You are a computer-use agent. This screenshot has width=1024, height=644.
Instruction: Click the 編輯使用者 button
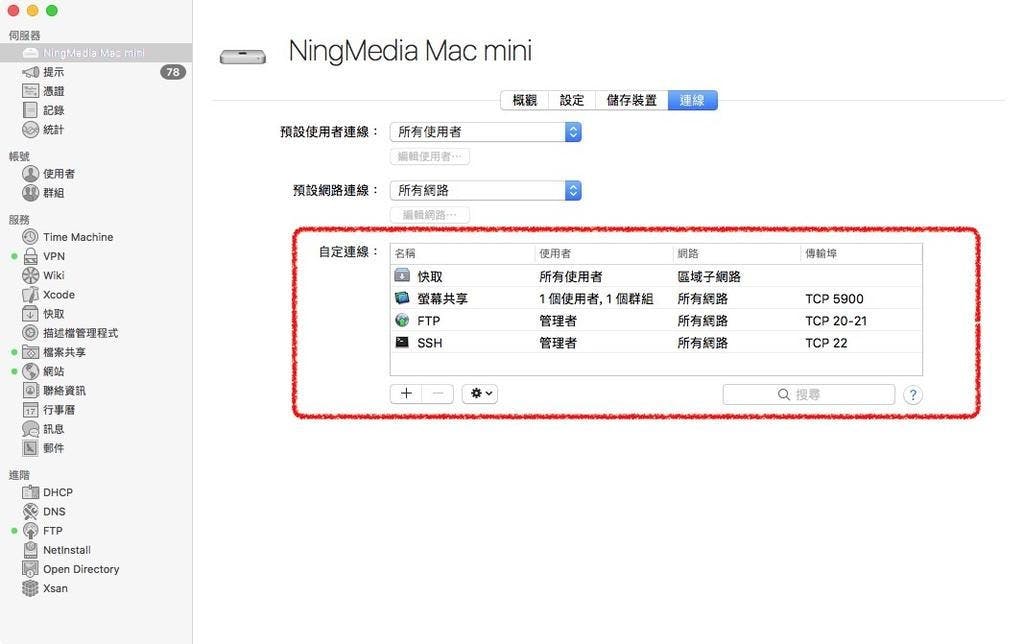(430, 157)
